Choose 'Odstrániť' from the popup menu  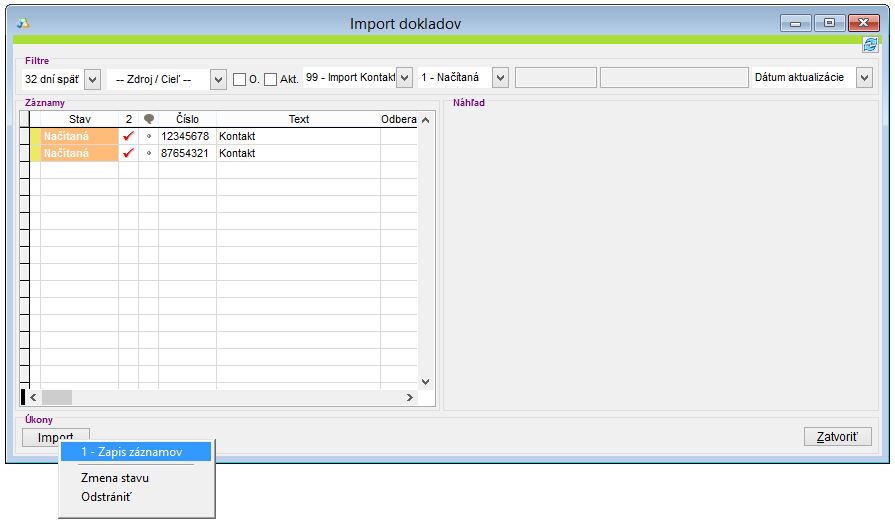(x=106, y=496)
